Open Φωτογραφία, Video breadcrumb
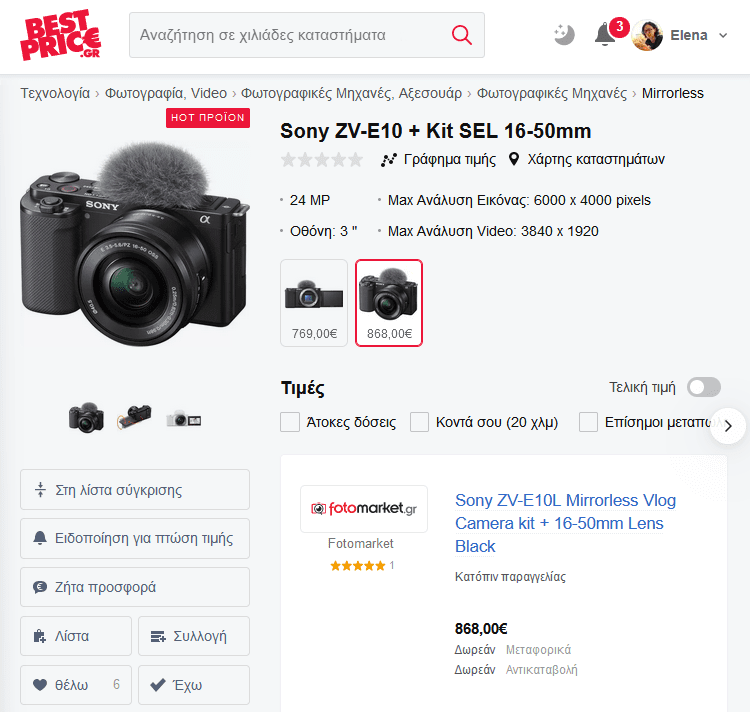750x712 pixels. [x=166, y=93]
